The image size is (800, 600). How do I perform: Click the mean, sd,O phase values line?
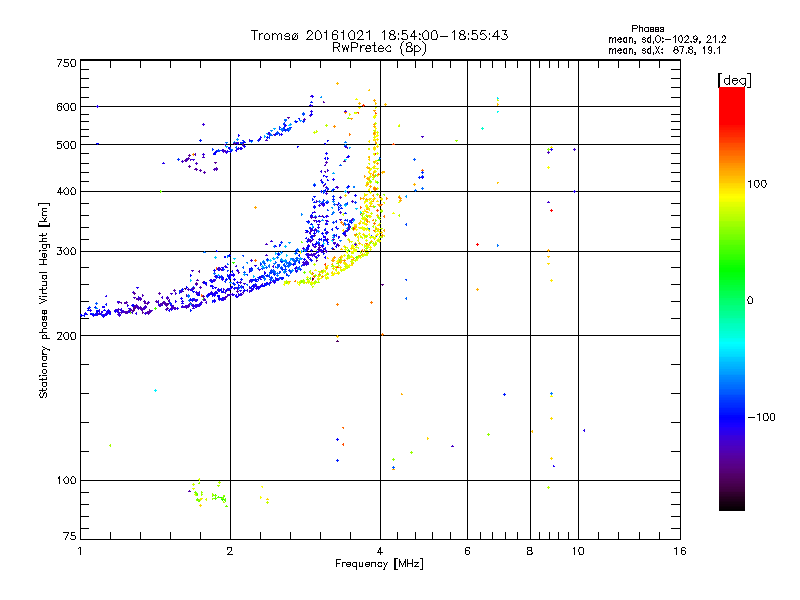[x=681, y=39]
